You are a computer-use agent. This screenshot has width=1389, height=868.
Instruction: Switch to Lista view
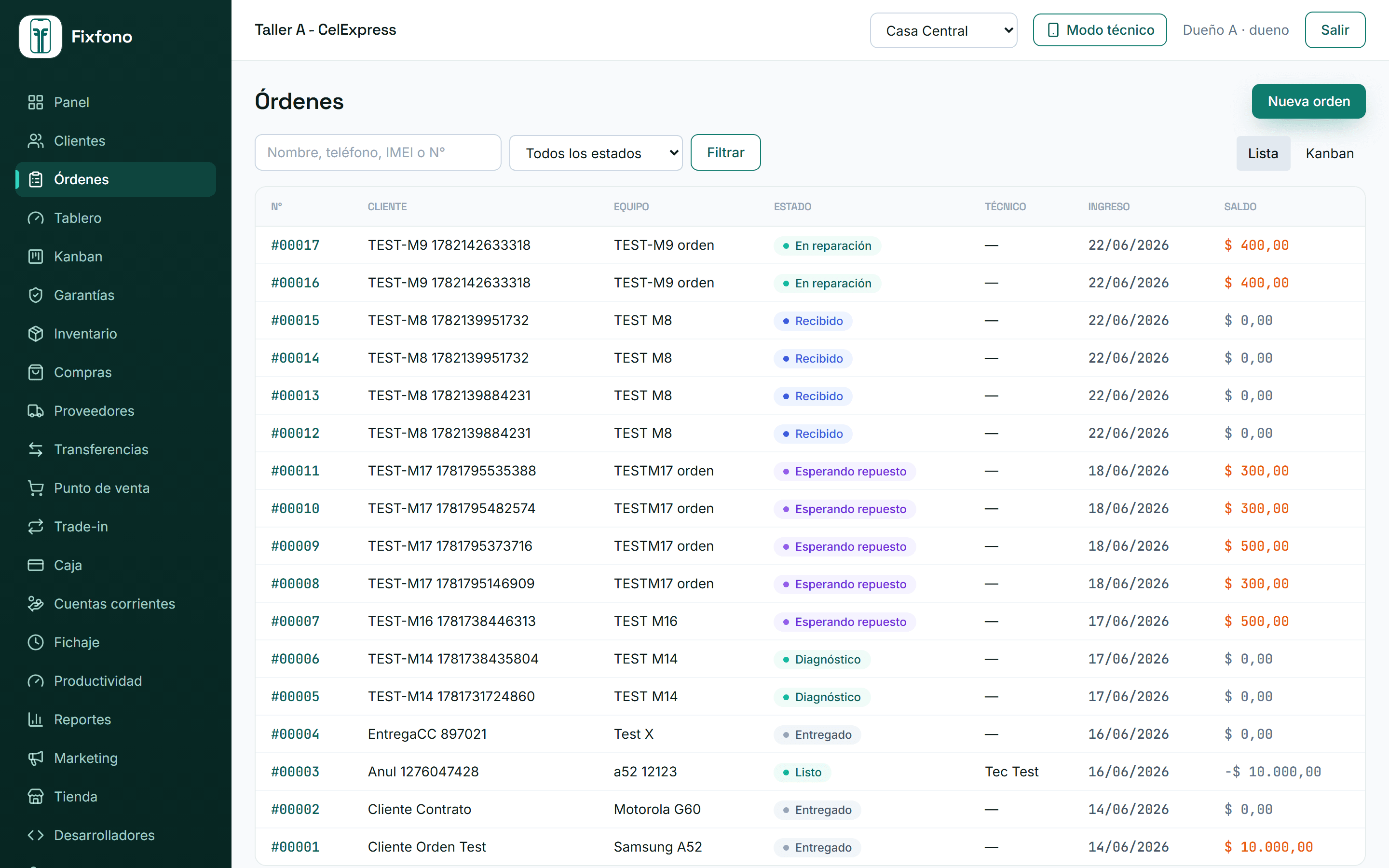pos(1263,153)
